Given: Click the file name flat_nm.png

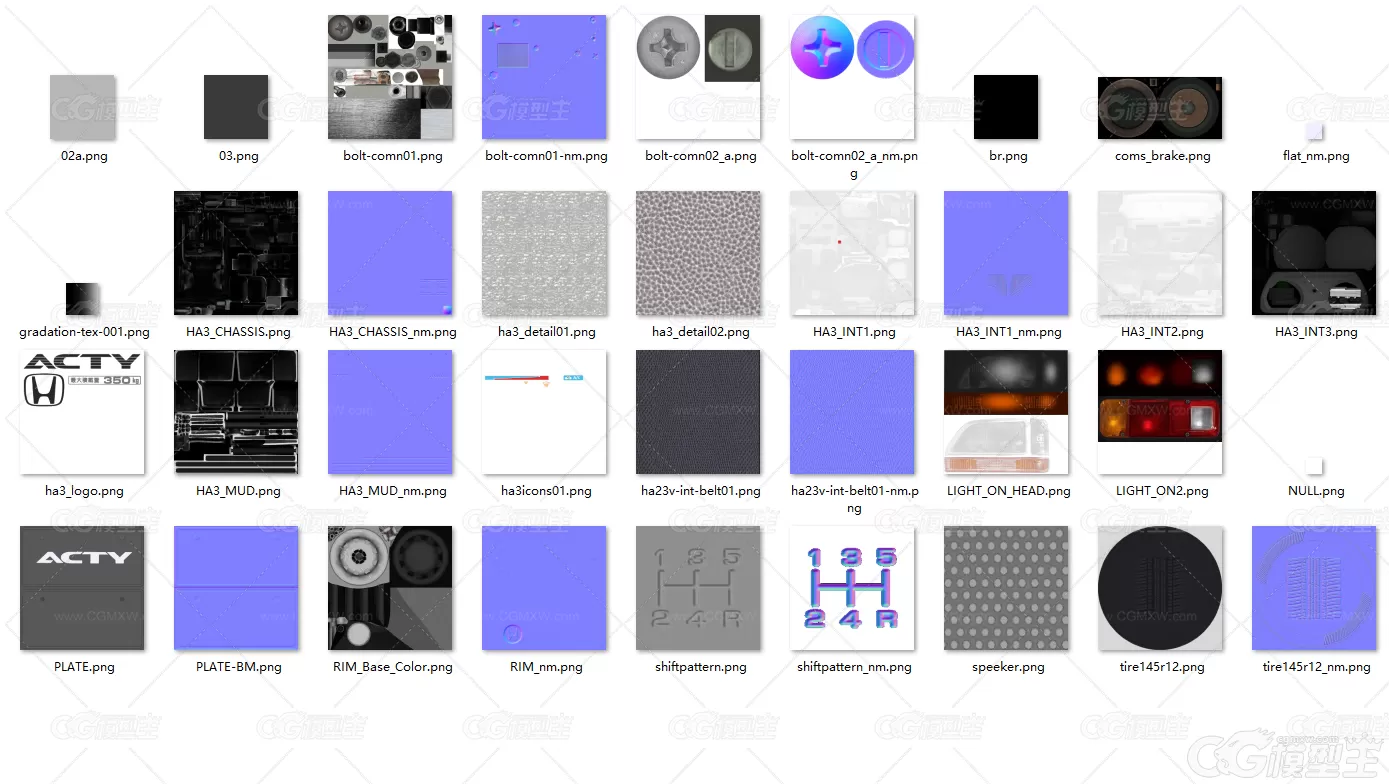Looking at the screenshot, I should pyautogui.click(x=1316, y=156).
